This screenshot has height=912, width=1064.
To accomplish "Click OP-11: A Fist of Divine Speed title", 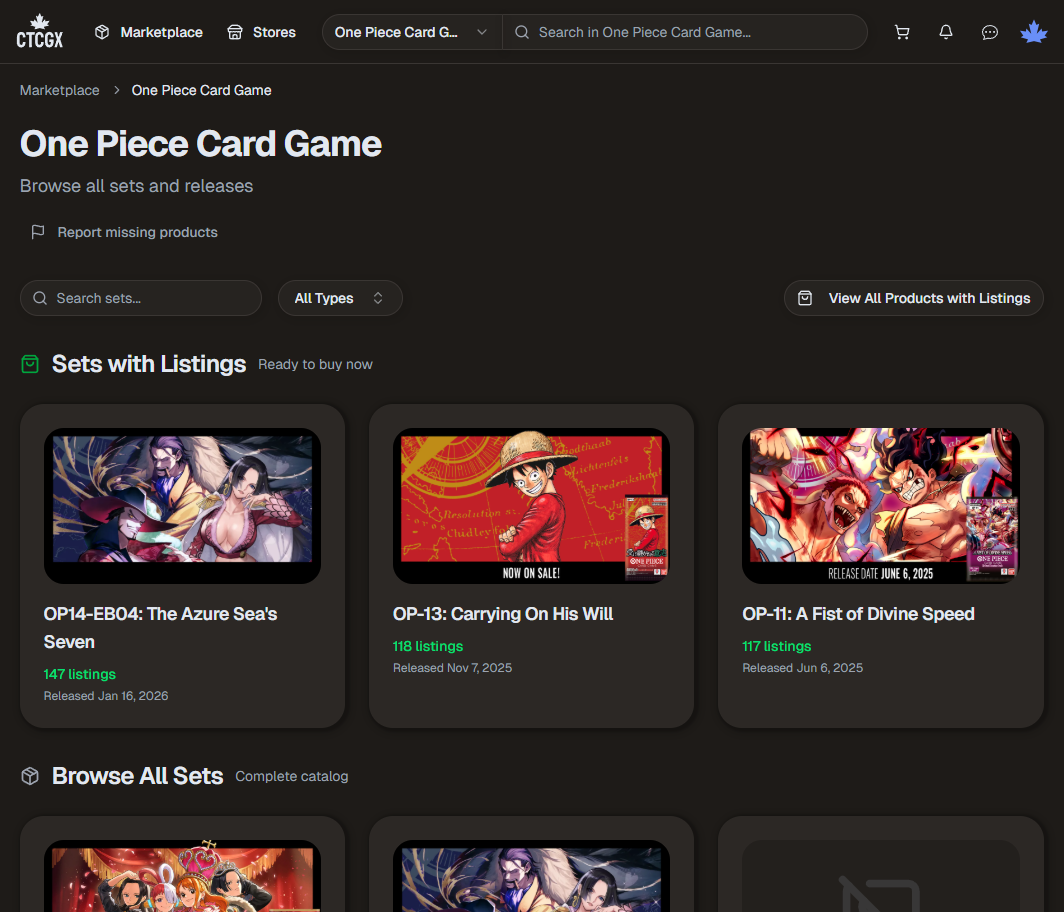I will click(x=858, y=613).
